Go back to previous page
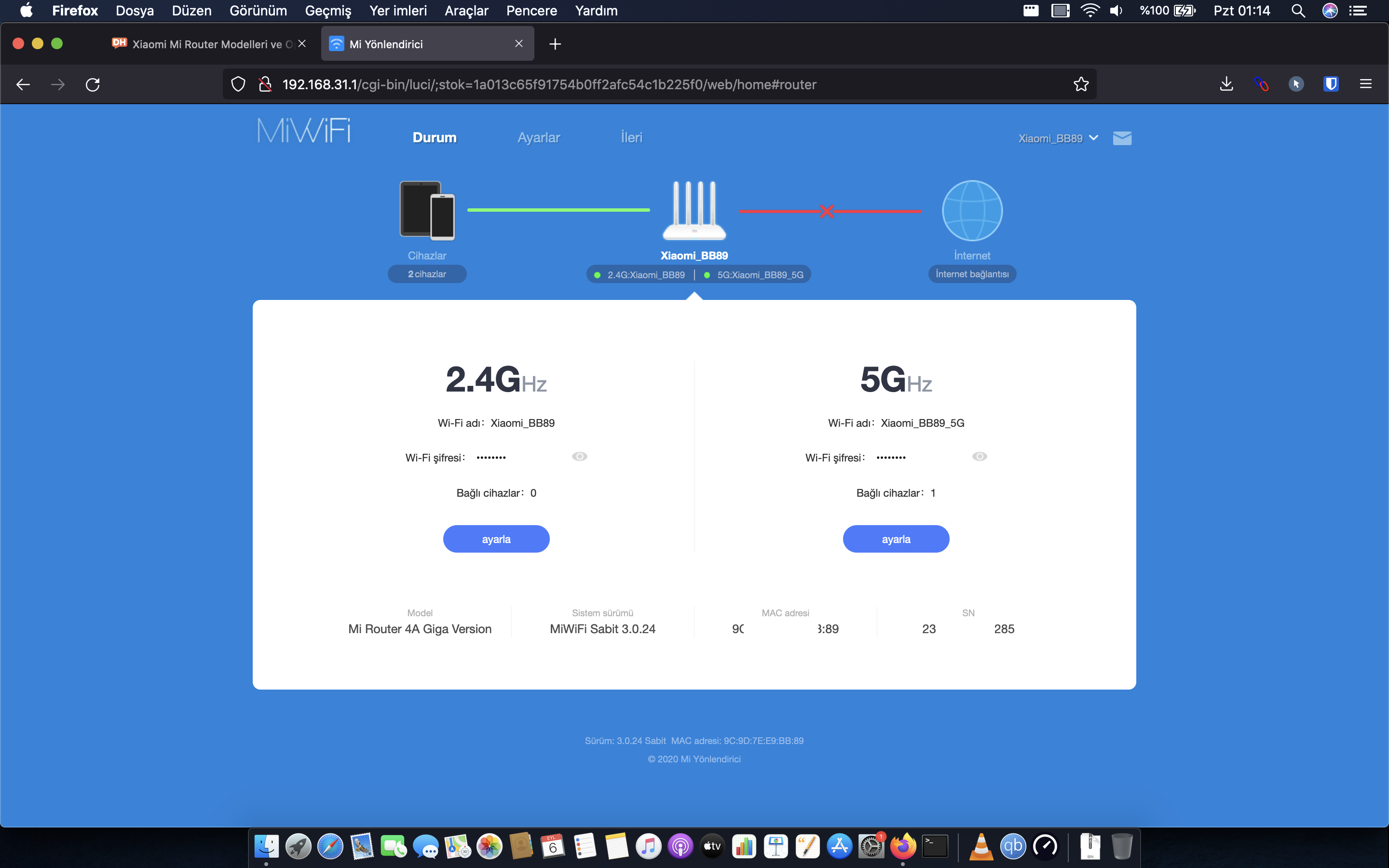The width and height of the screenshot is (1389, 868). click(23, 84)
